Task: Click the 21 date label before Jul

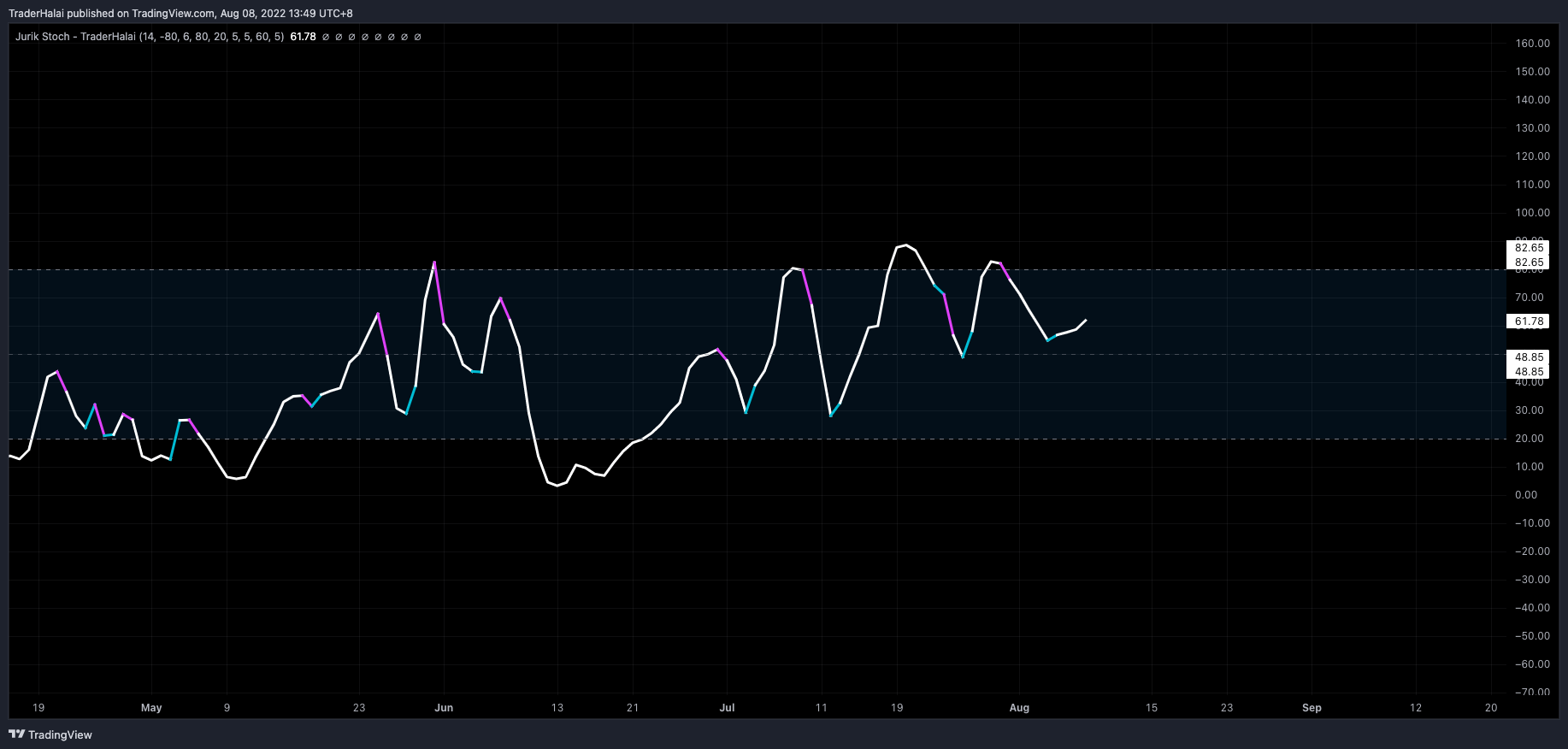Action: click(633, 708)
